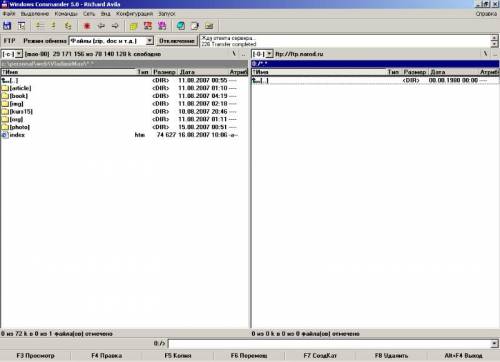Click the blue floppy disk toolbar icon

pyautogui.click(x=7, y=26)
